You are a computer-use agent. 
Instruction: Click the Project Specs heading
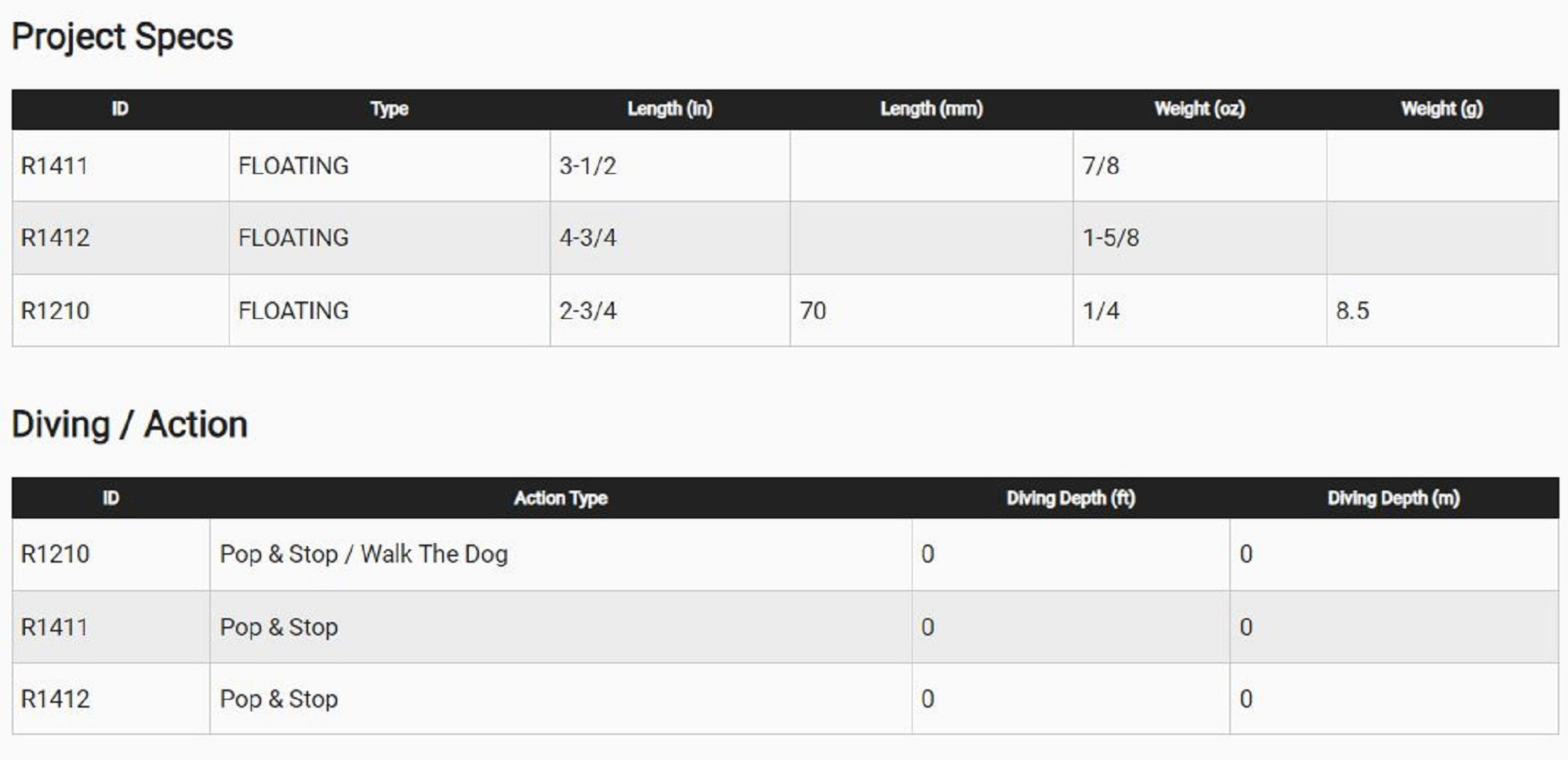122,37
